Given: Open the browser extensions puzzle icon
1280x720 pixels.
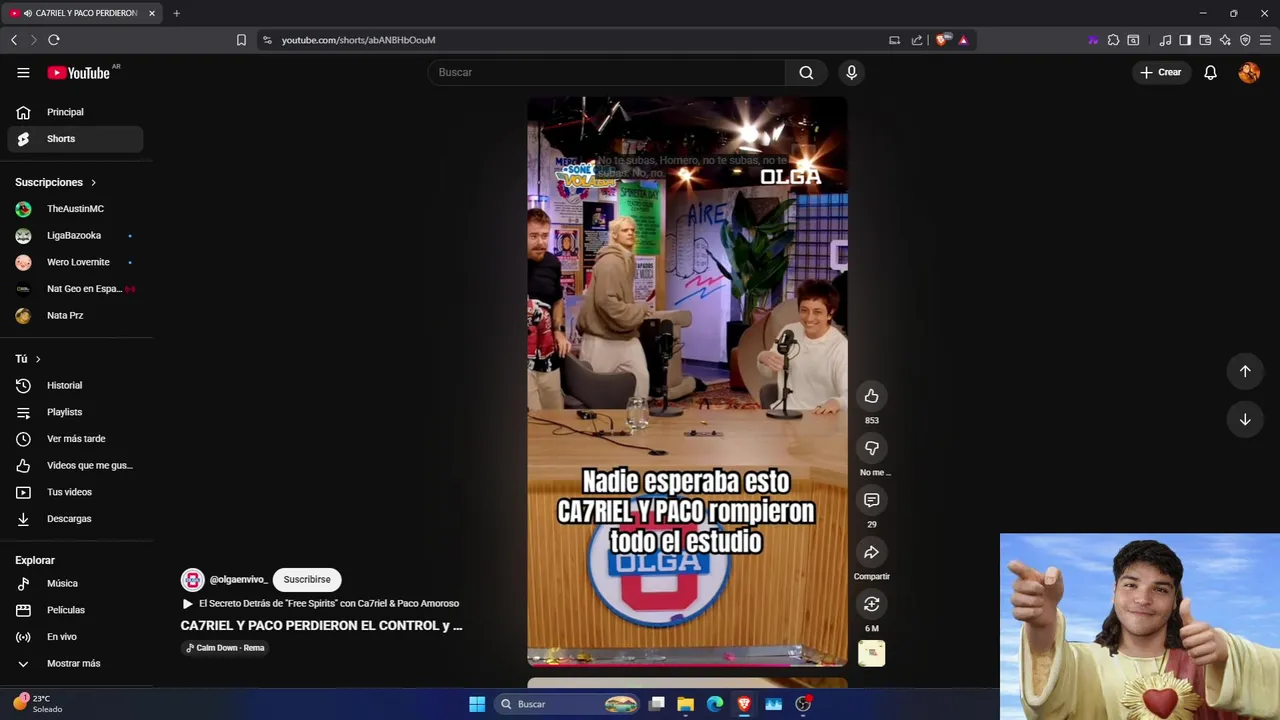Looking at the screenshot, I should tap(1113, 40).
